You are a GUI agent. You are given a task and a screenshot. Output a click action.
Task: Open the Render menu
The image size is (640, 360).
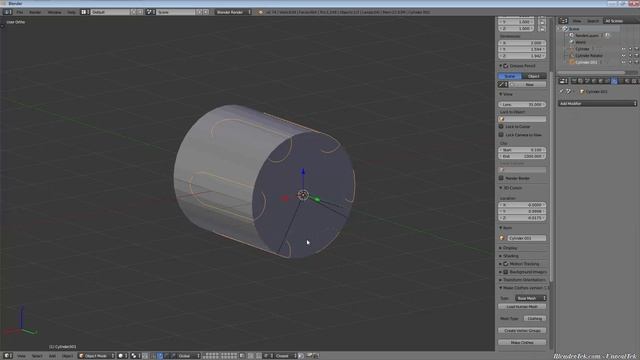(35, 12)
